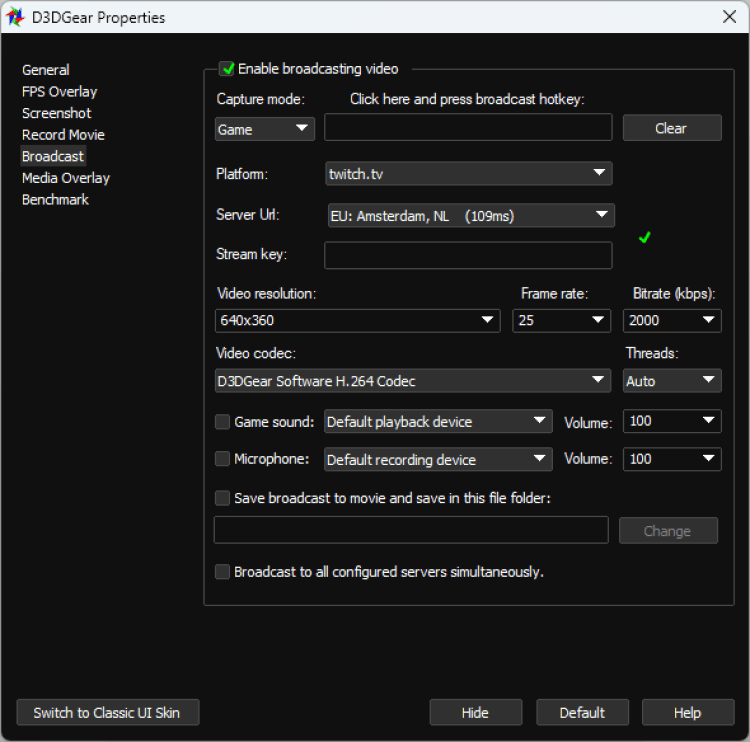Click the D3DGear app icon in title bar
The width and height of the screenshot is (750, 742).
click(x=15, y=18)
